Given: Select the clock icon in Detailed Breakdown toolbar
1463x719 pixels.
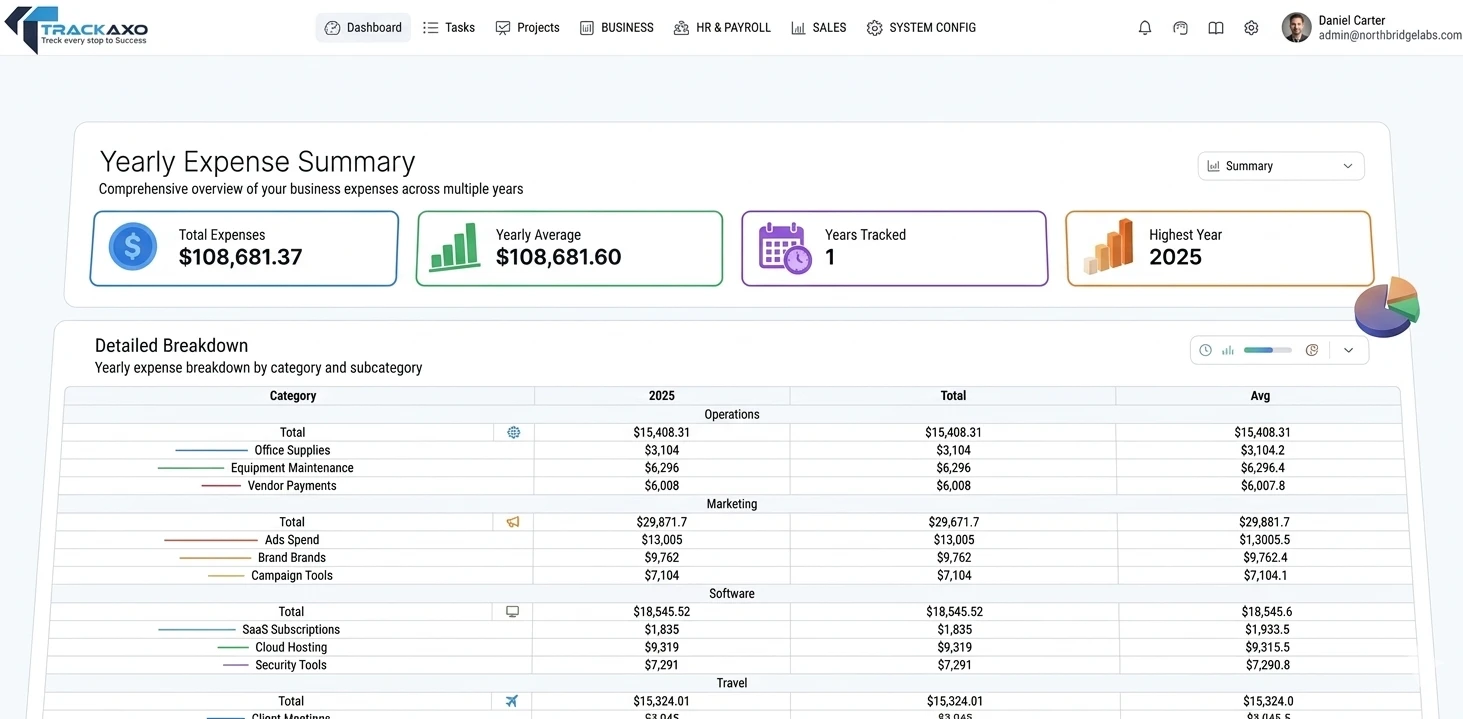Looking at the screenshot, I should click(x=1204, y=350).
